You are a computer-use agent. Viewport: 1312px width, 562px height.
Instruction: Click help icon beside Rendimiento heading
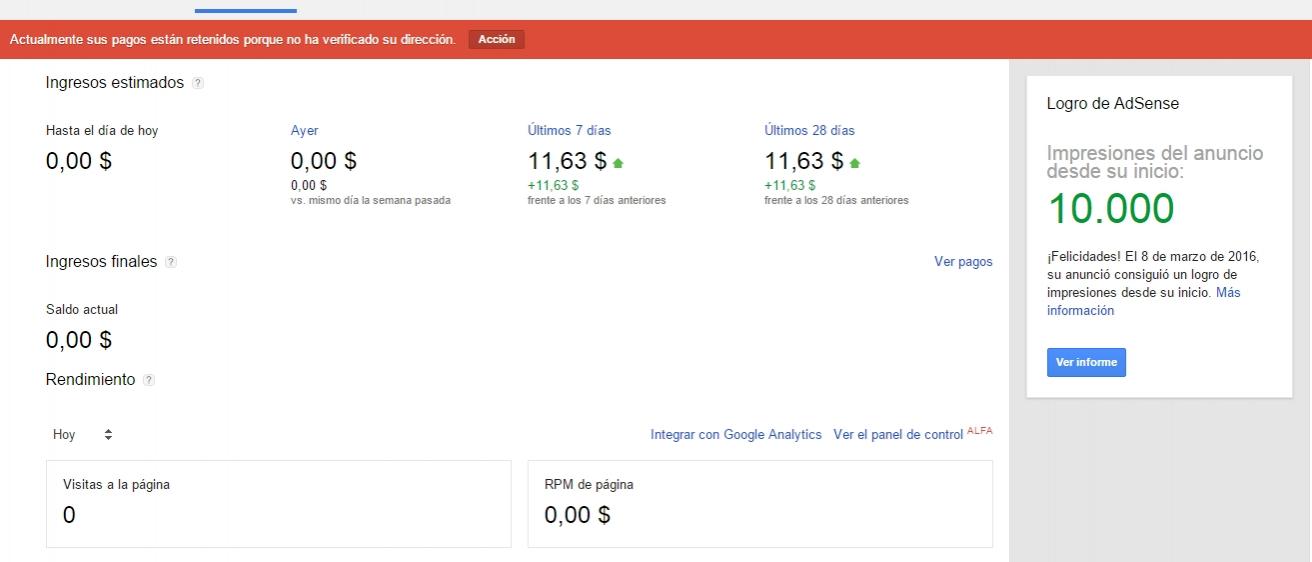[149, 380]
